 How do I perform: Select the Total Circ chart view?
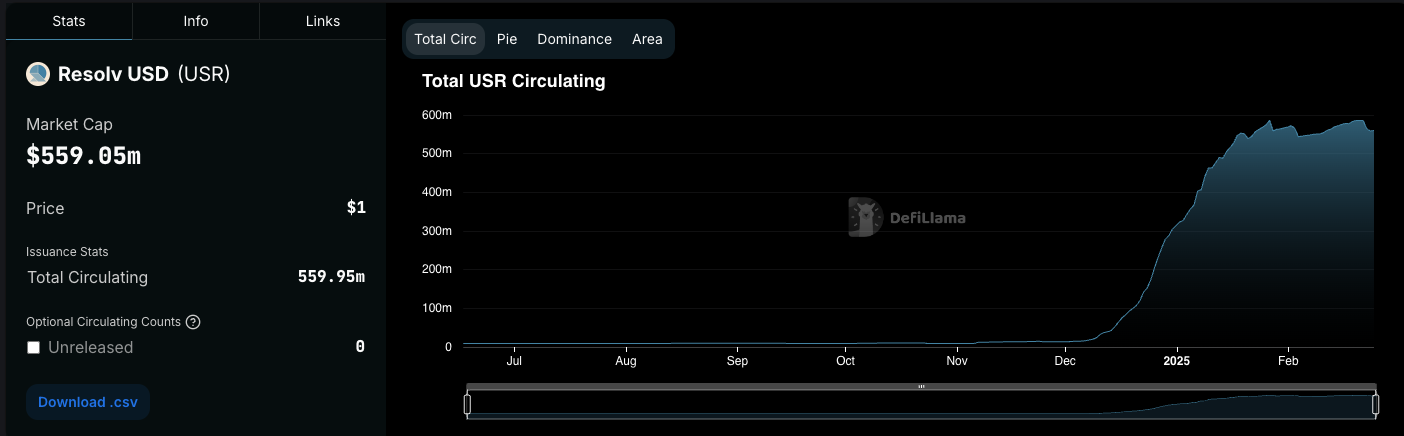[445, 39]
